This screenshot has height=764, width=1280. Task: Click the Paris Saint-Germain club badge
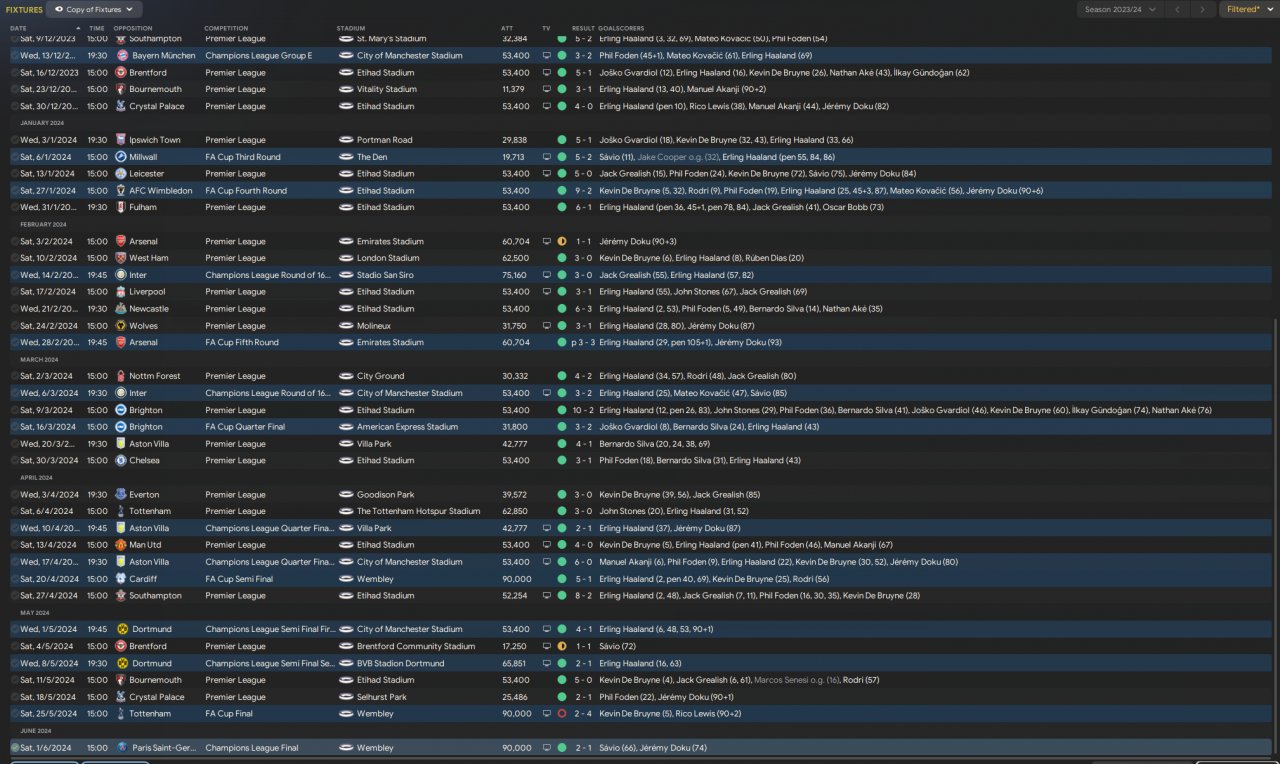point(121,748)
